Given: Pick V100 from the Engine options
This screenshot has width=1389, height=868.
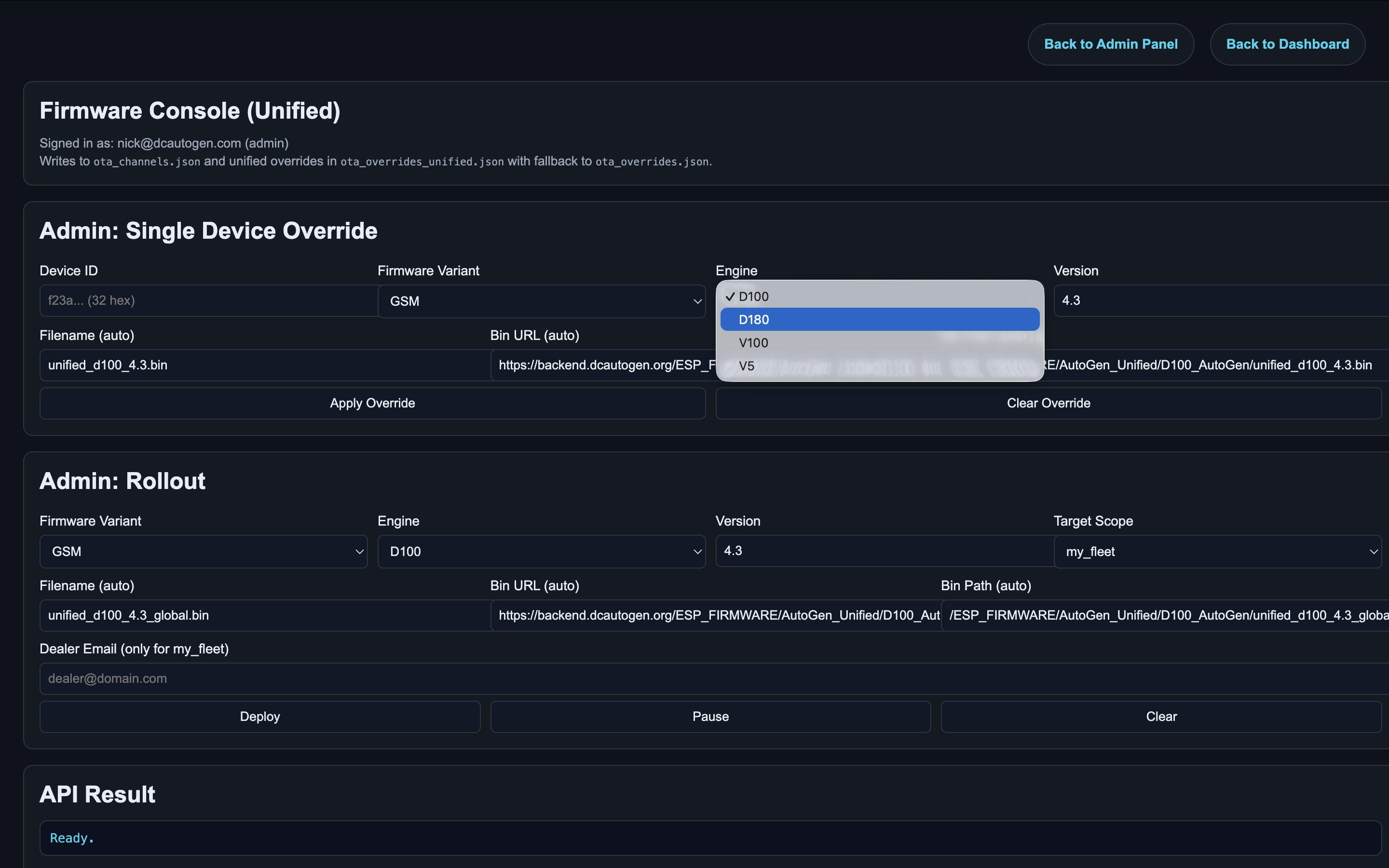Looking at the screenshot, I should click(x=879, y=343).
